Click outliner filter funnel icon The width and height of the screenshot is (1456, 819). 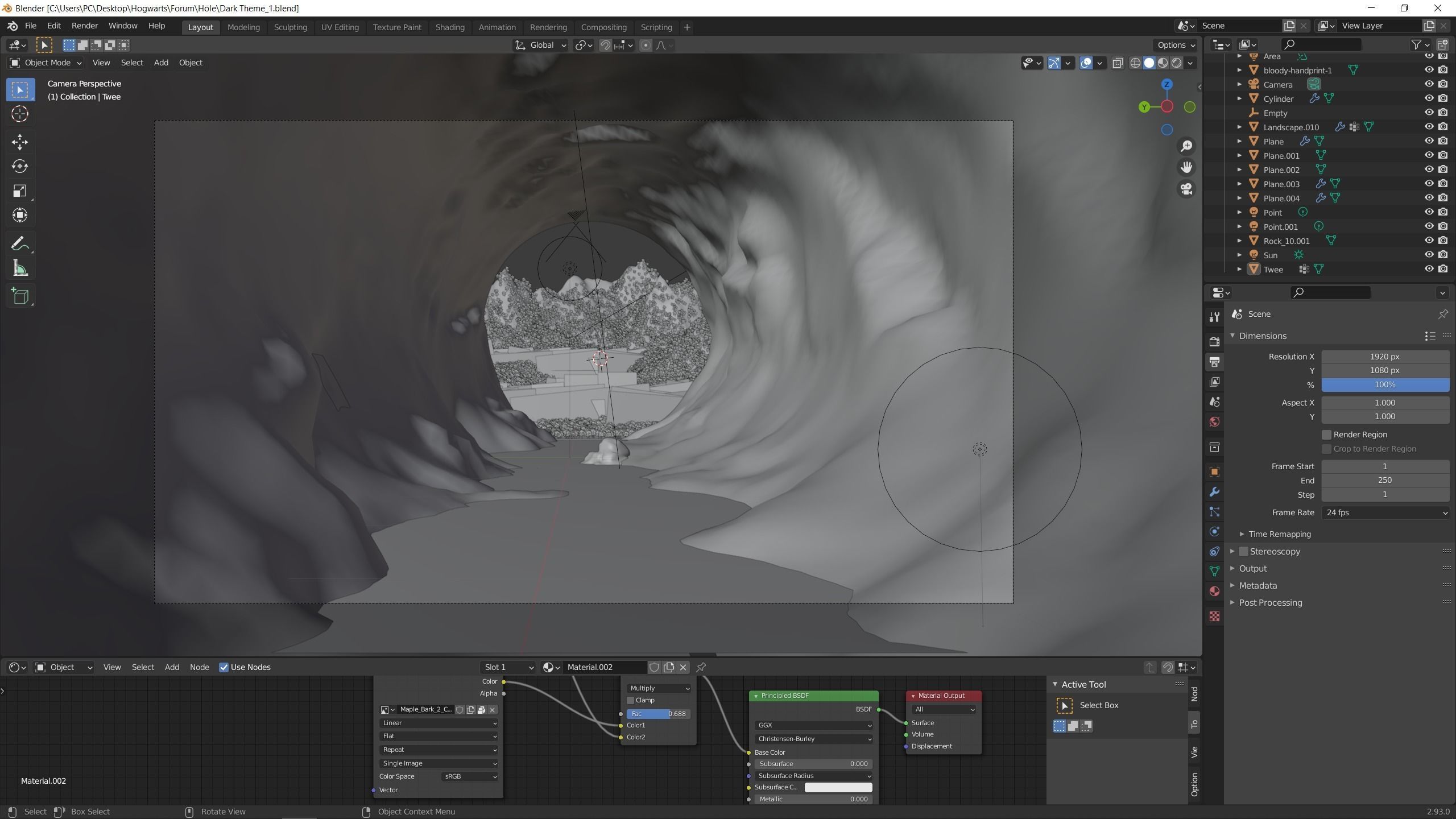(x=1417, y=44)
